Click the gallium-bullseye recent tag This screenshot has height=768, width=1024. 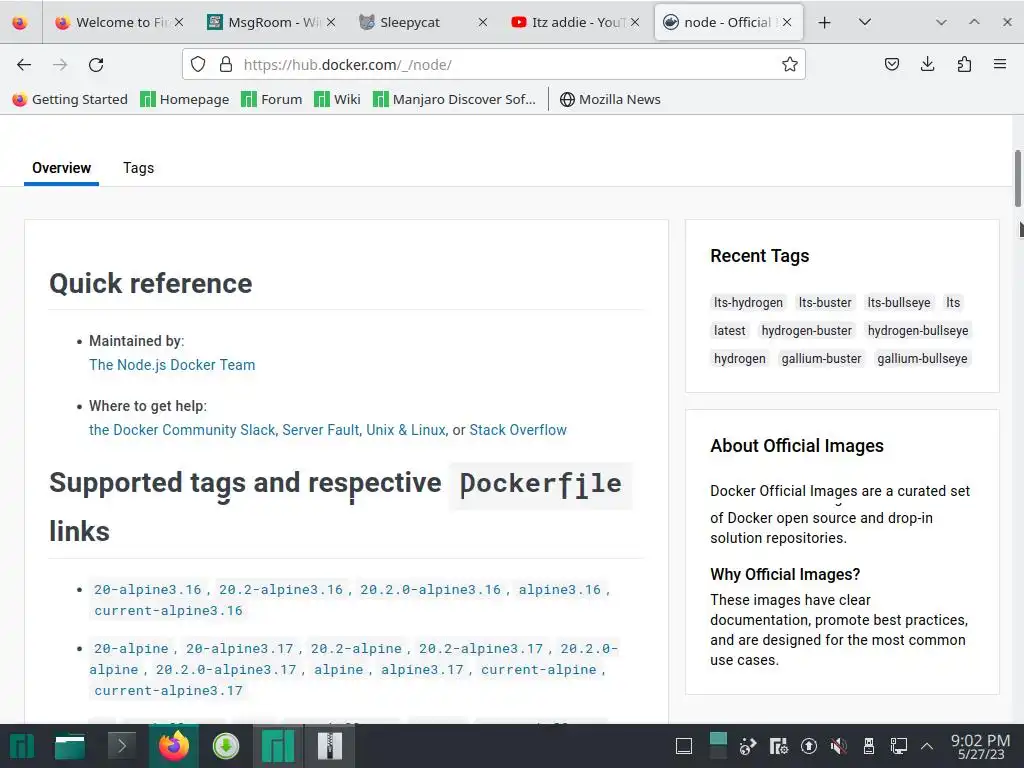click(922, 359)
